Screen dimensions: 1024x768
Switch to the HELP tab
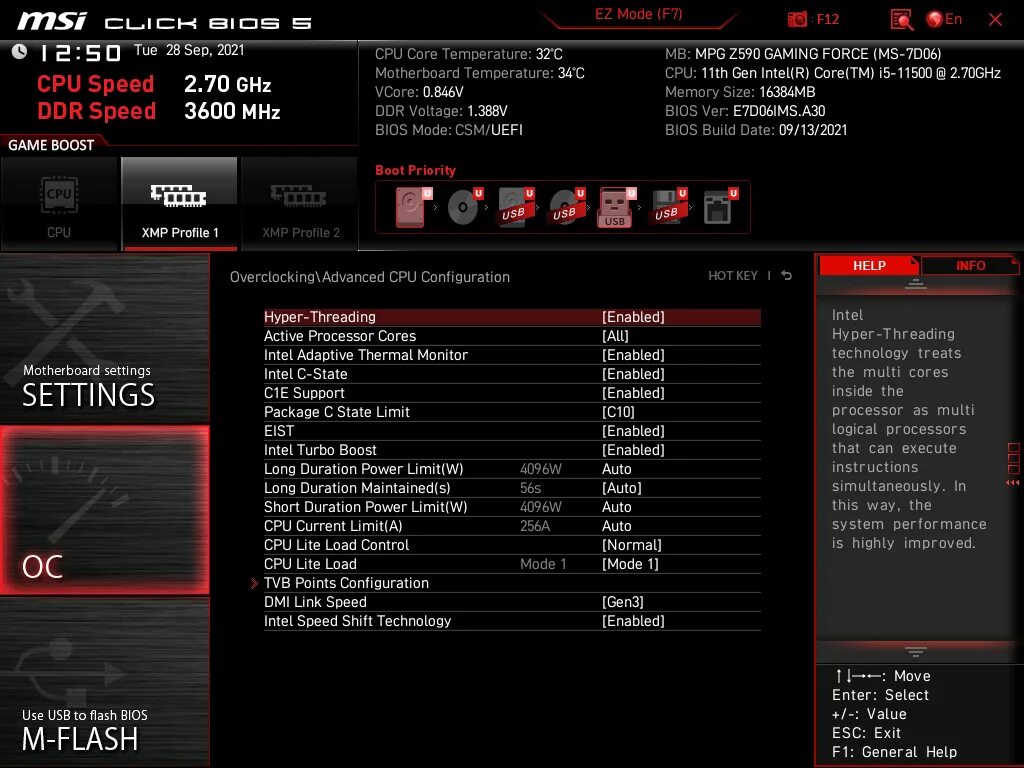[869, 266]
